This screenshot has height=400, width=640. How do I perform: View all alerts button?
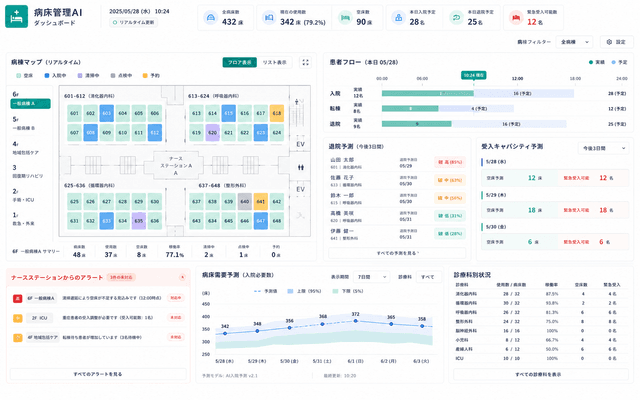pyautogui.click(x=98, y=374)
